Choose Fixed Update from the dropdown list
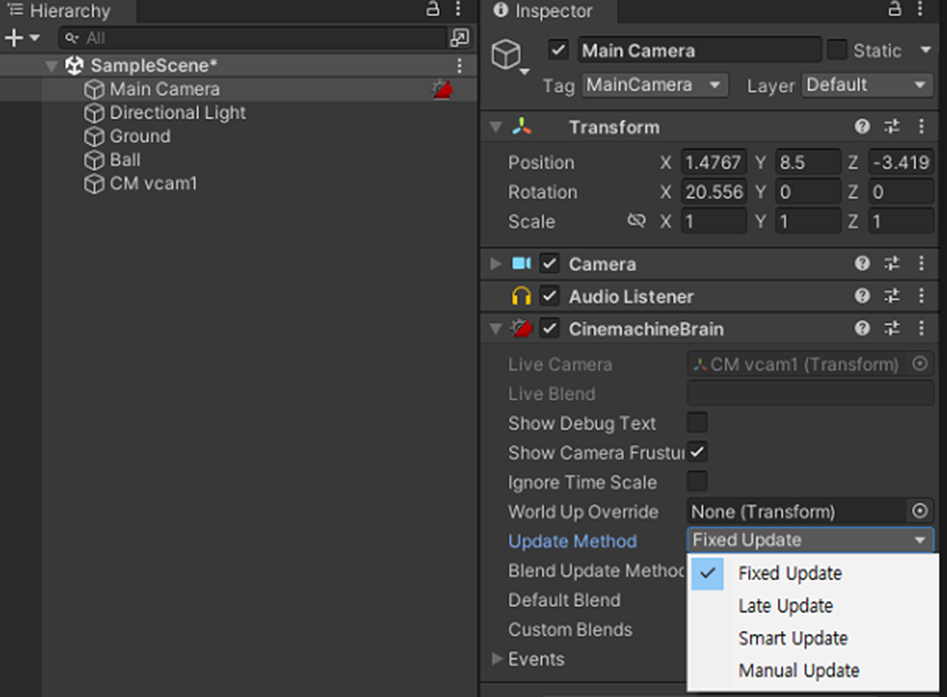Viewport: 947px width, 697px height. [x=812, y=573]
